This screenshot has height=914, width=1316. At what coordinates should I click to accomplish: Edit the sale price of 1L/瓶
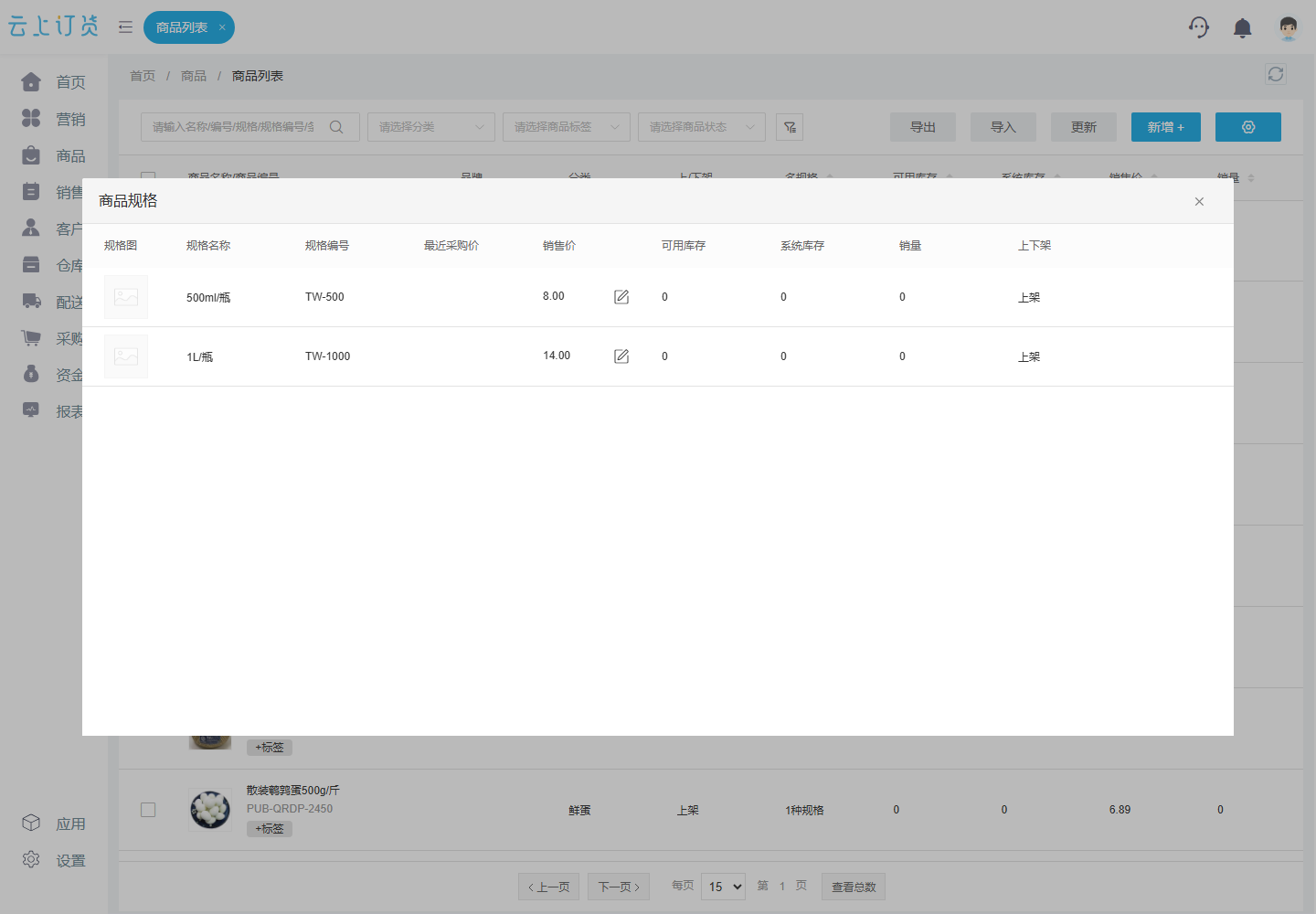coord(621,356)
